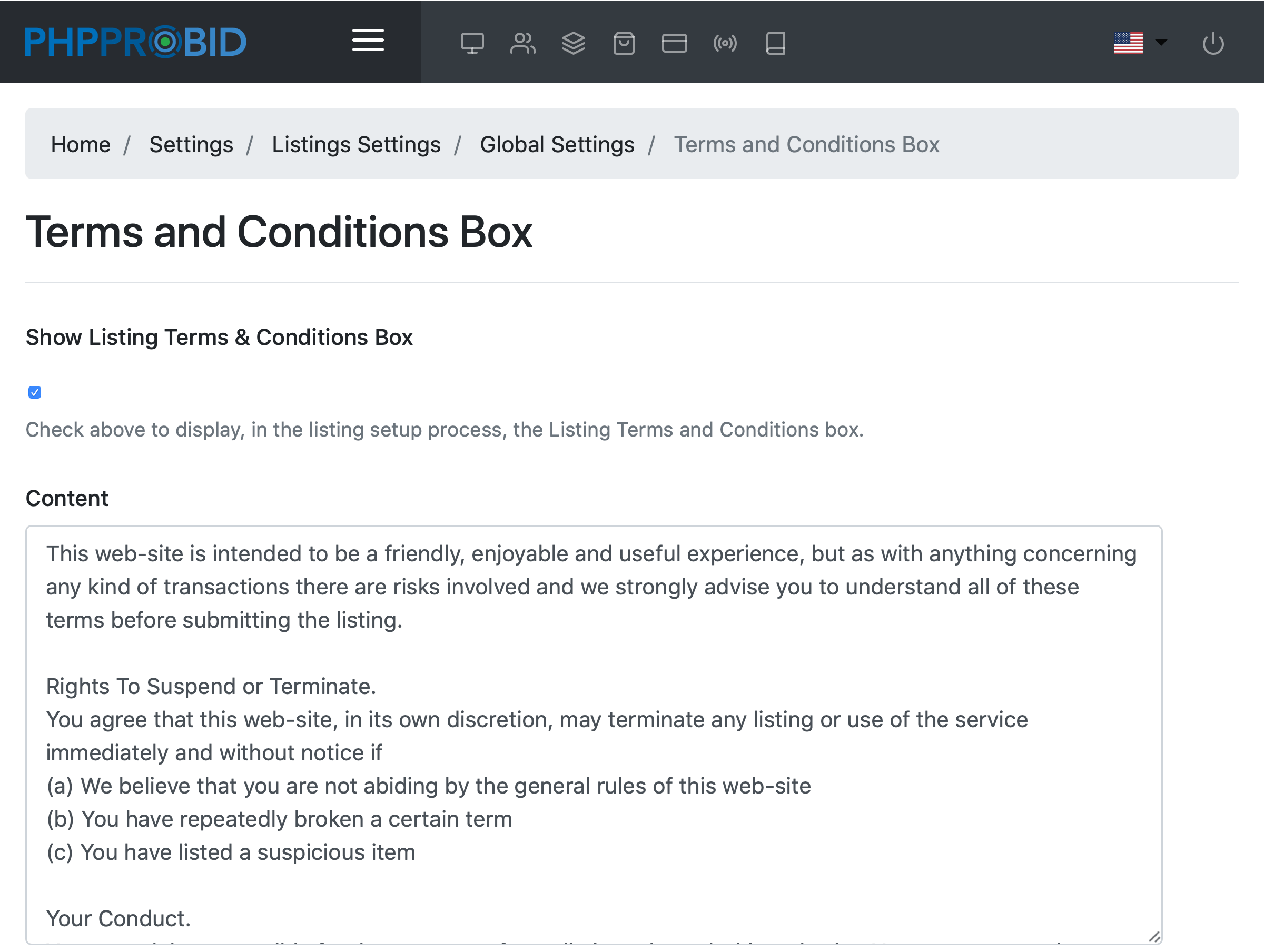Uncheck Show Listing Terms & Conditions checkbox

(x=35, y=392)
